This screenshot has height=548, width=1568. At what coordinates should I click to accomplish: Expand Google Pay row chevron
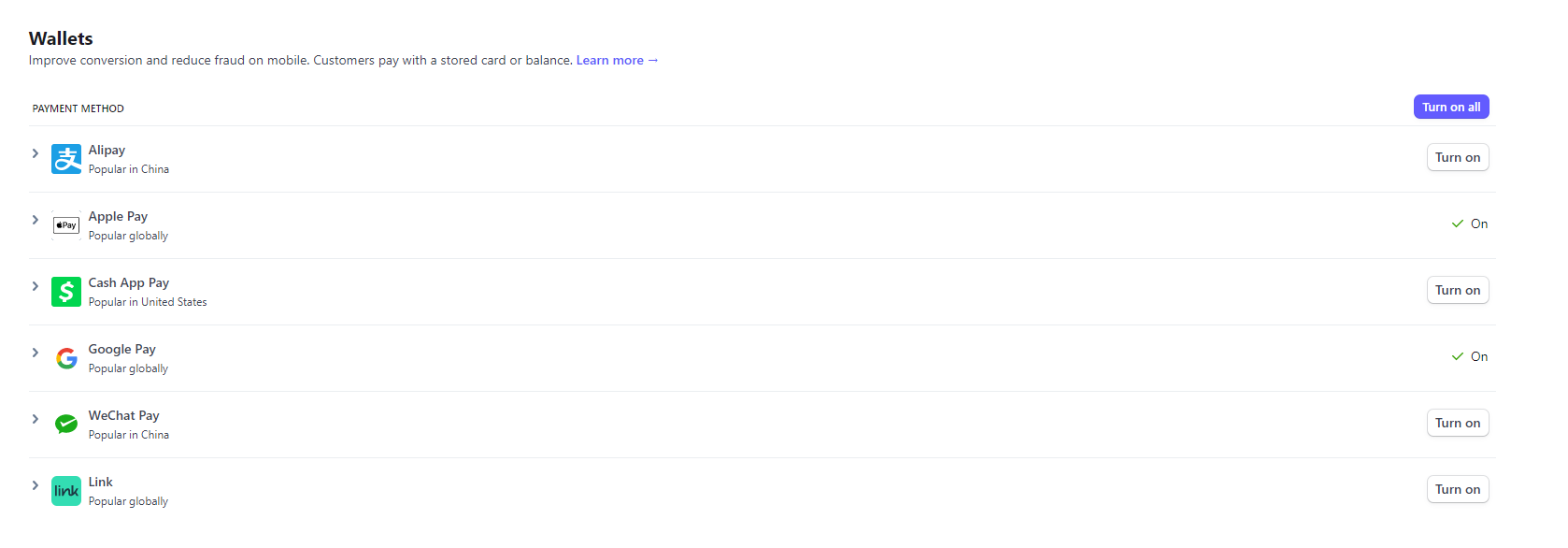36,353
